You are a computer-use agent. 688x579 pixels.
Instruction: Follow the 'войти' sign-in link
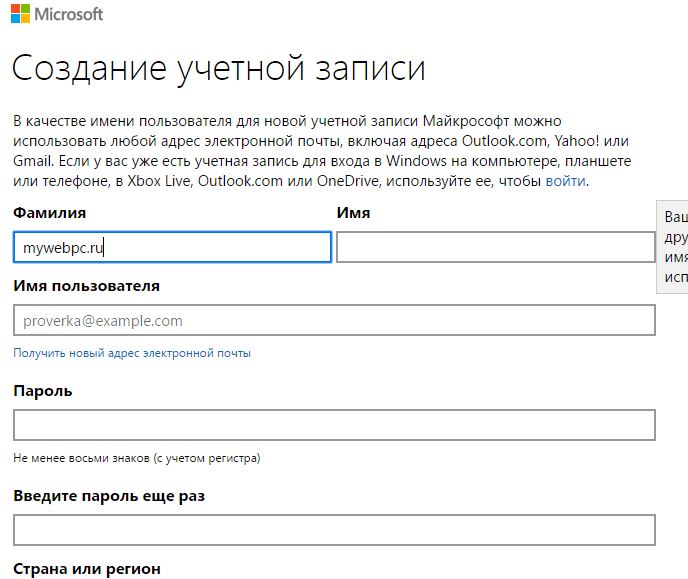565,181
